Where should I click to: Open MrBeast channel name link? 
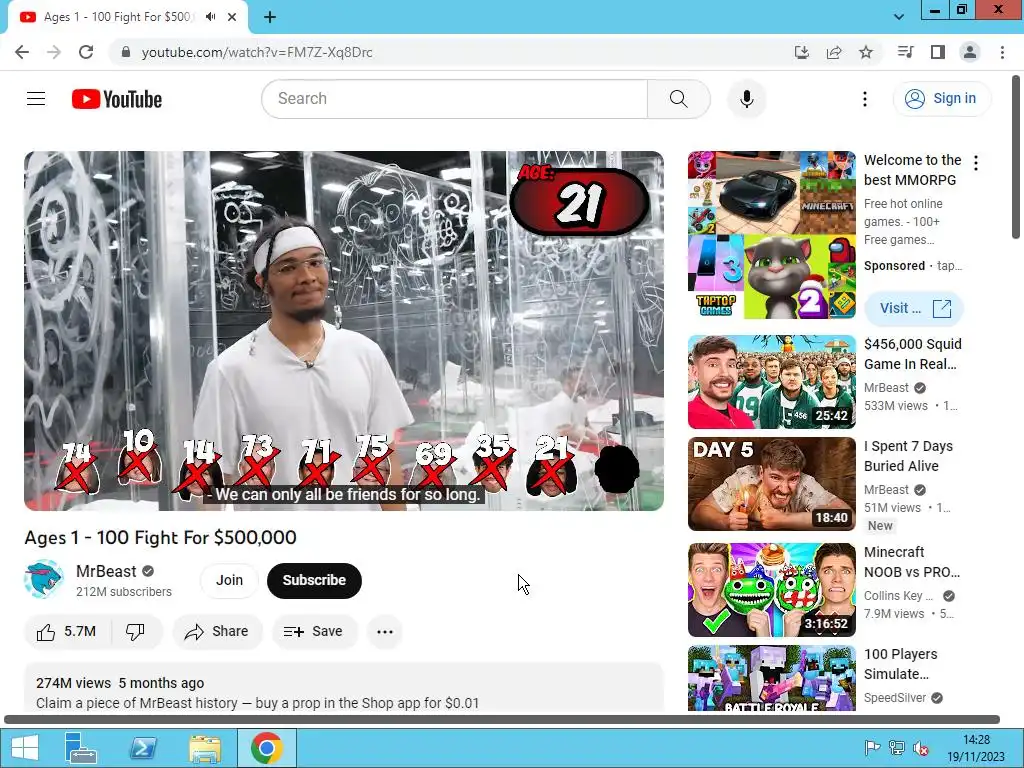[x=106, y=571]
